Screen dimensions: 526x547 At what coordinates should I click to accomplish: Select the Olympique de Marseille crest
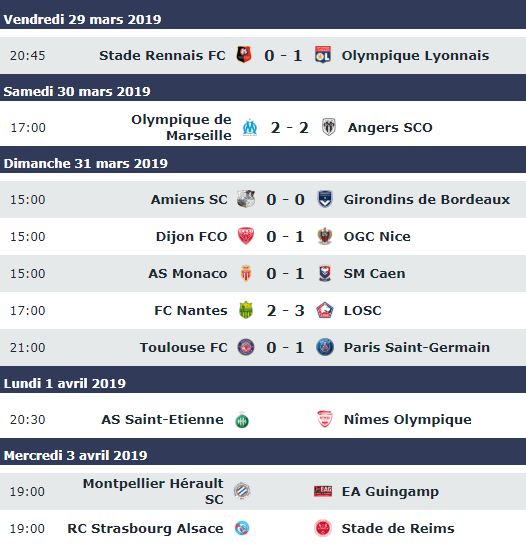250,127
